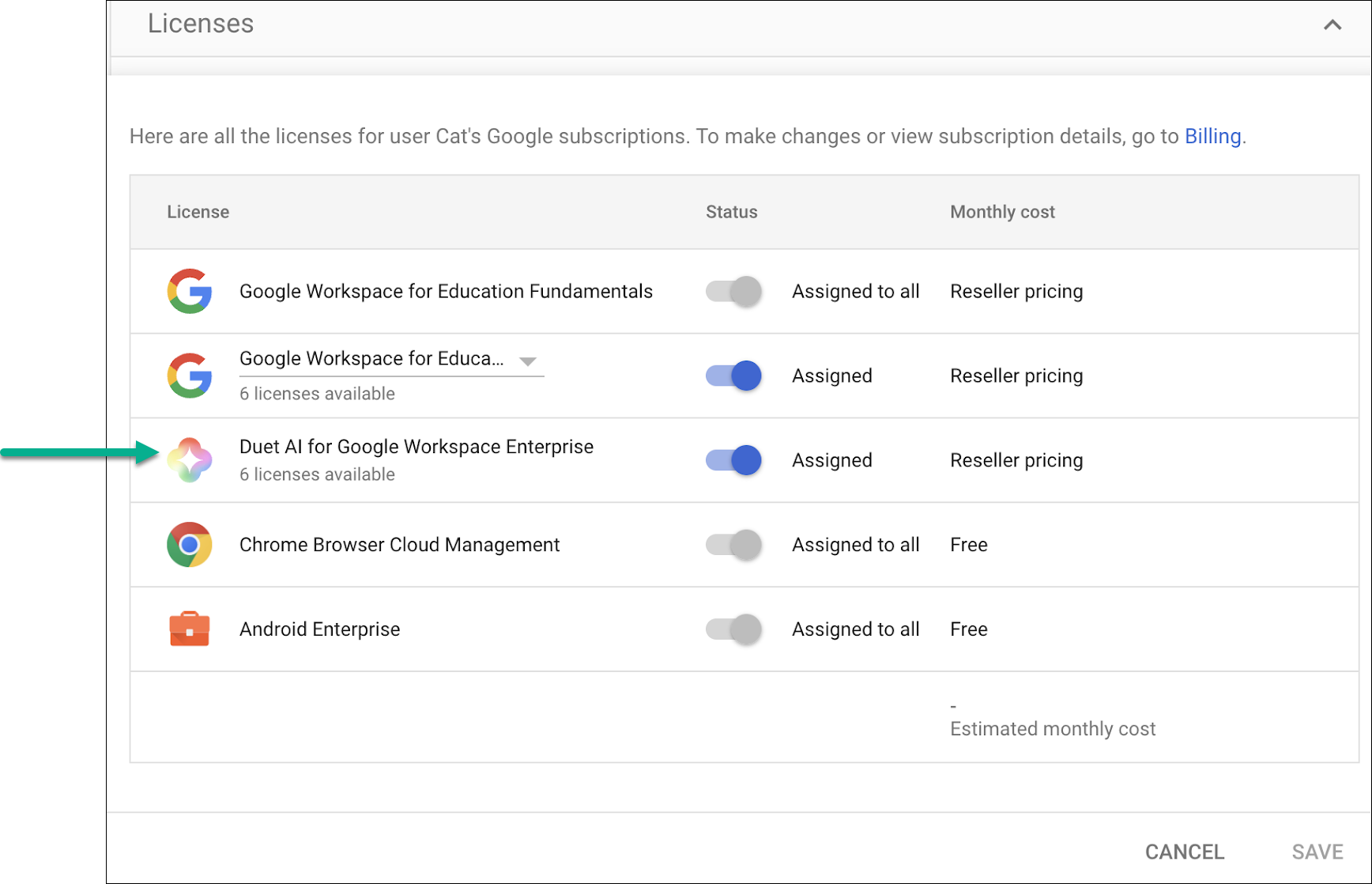Viewport: 1372px width, 884px height.
Task: Toggle the Android Enterprise license switch
Action: click(x=733, y=629)
